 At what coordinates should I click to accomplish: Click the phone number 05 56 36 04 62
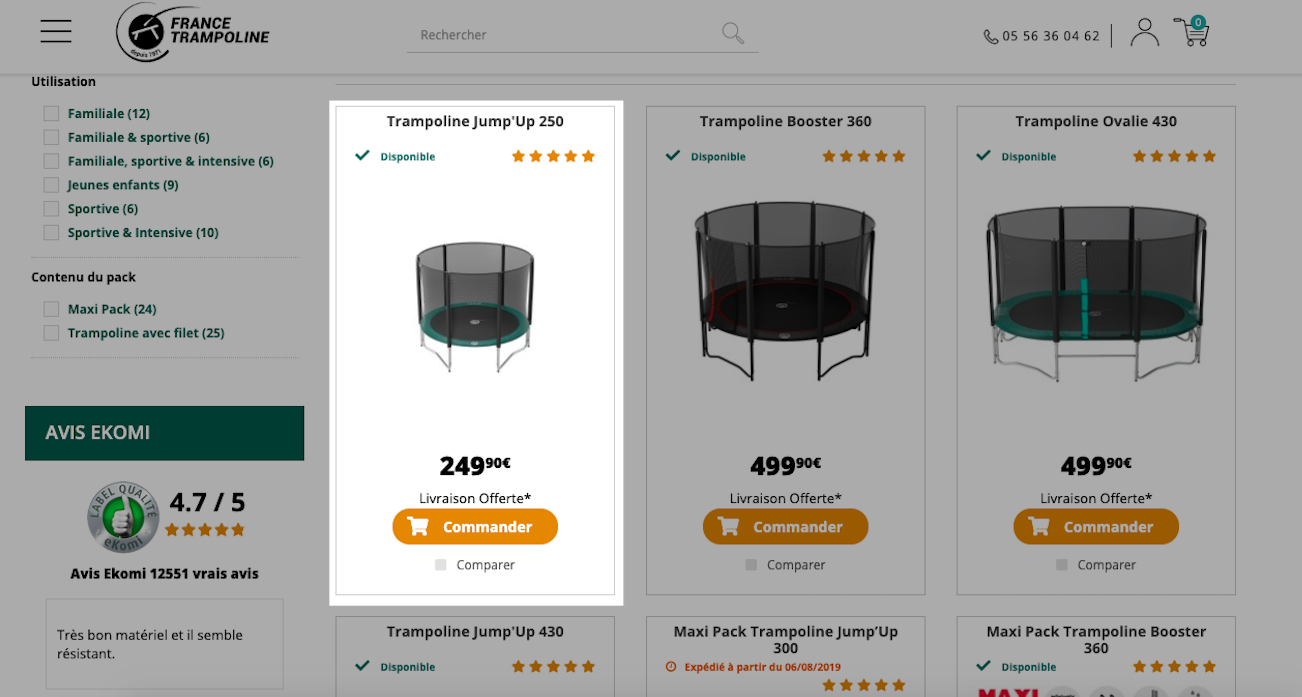1050,36
